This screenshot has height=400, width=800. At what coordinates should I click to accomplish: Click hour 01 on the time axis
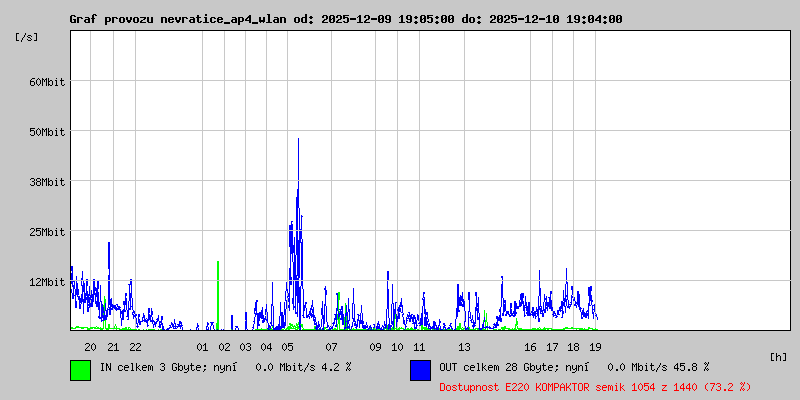pos(202,347)
